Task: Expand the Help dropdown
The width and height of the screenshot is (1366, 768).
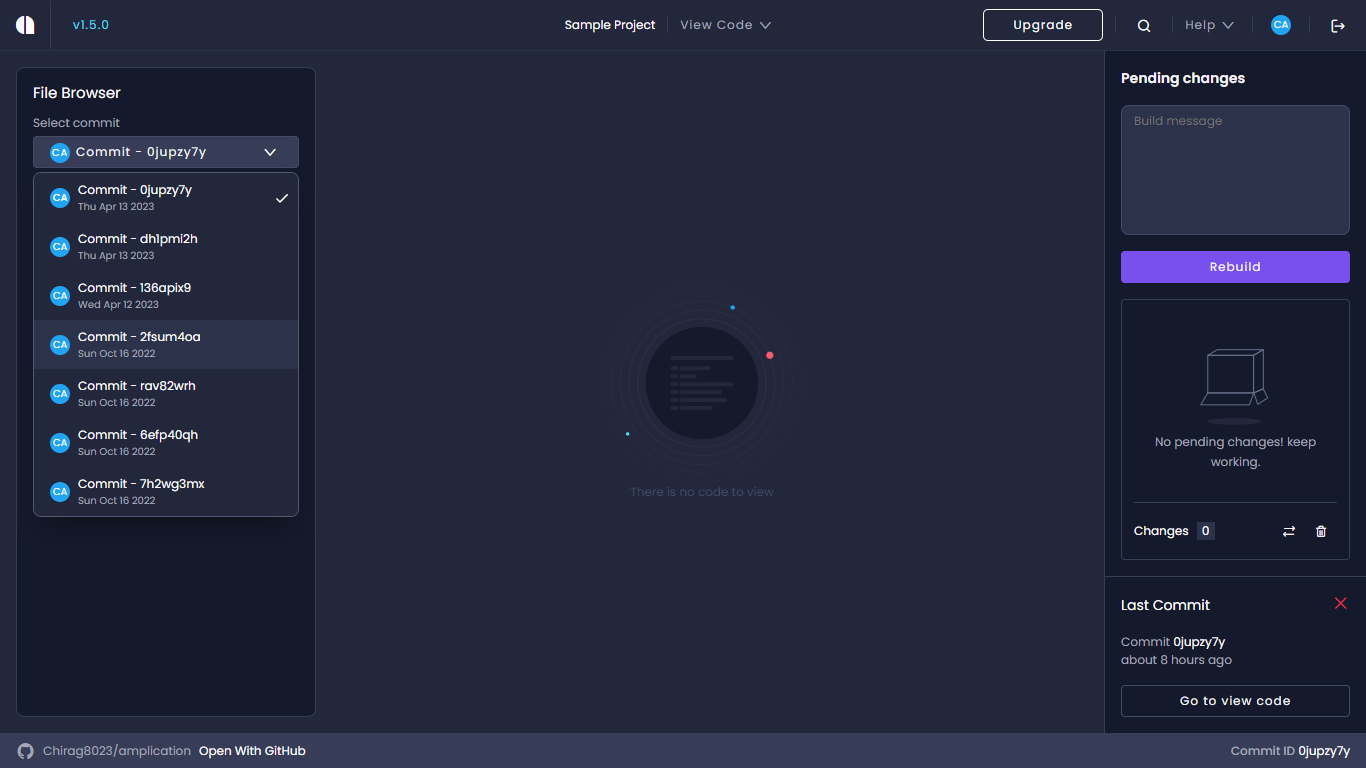Action: 1209,24
